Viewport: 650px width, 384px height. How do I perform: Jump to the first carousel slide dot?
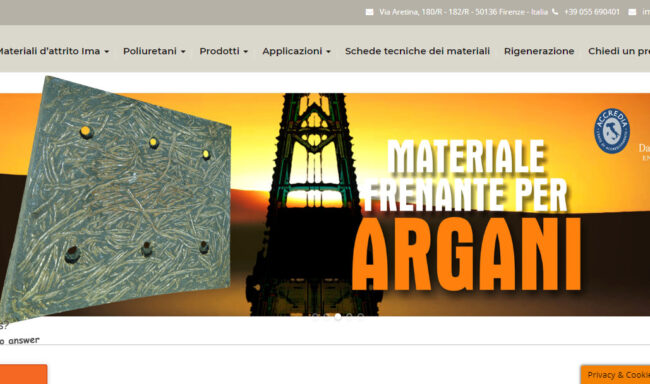pos(315,316)
